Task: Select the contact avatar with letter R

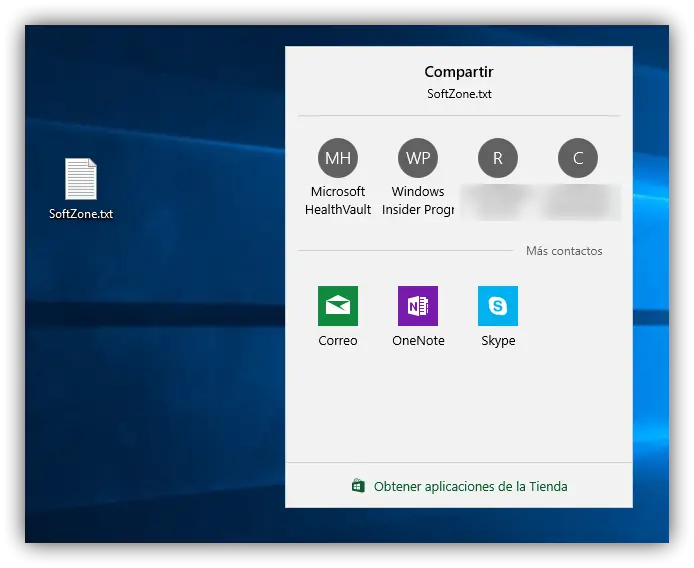Action: 498,158
